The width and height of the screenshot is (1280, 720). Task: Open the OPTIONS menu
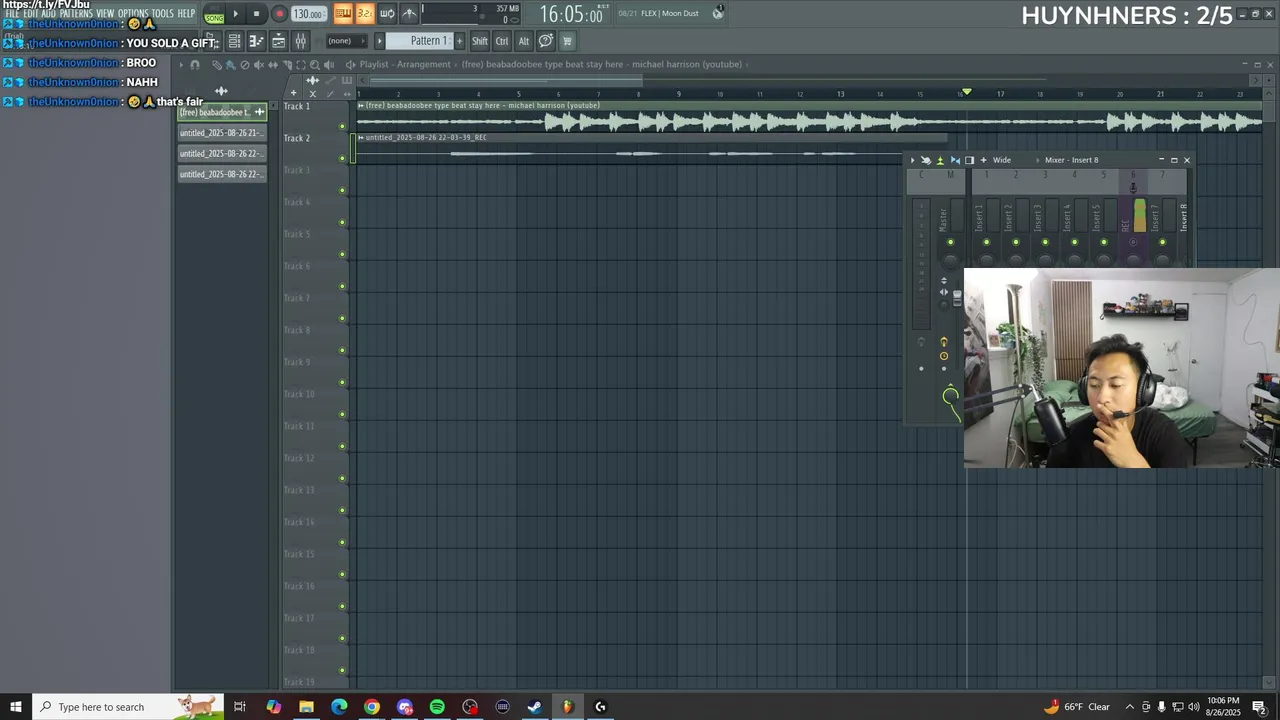click(133, 14)
